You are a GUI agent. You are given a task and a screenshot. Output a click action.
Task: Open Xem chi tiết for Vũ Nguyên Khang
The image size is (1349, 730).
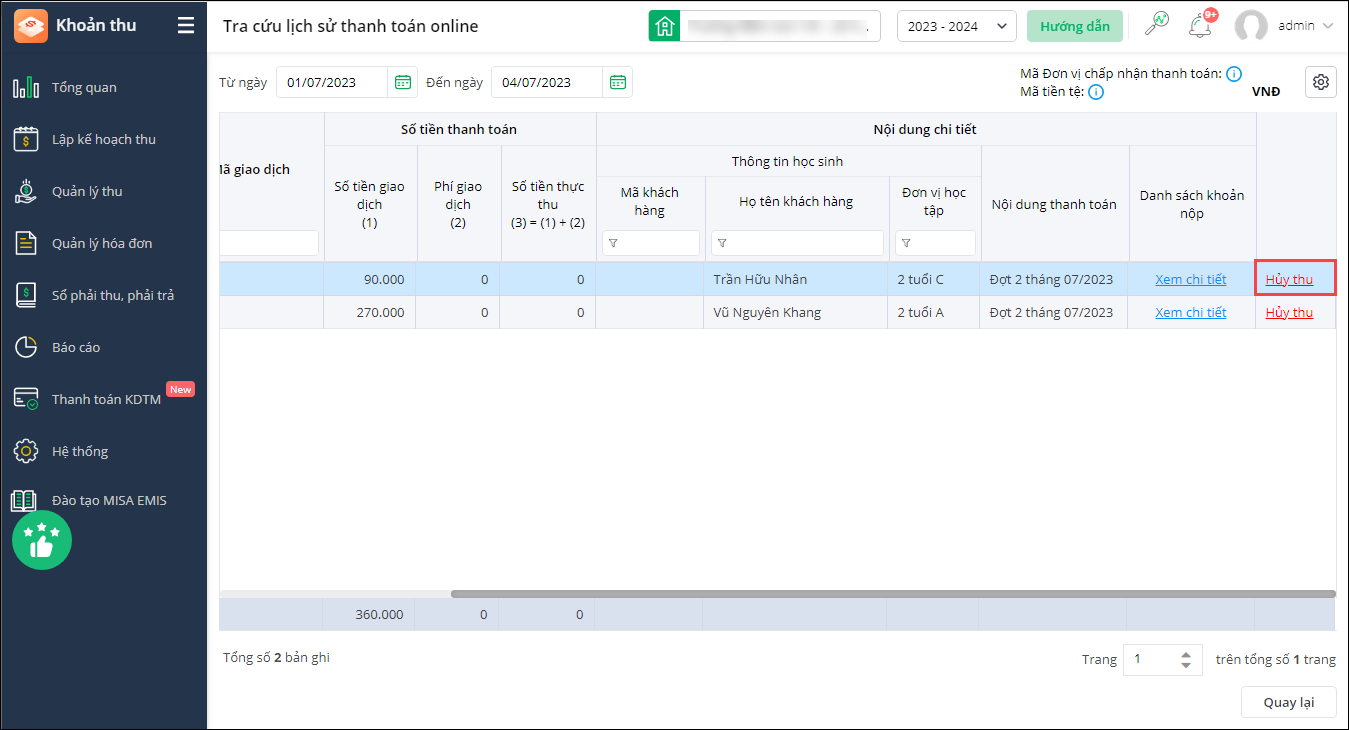click(x=1190, y=313)
